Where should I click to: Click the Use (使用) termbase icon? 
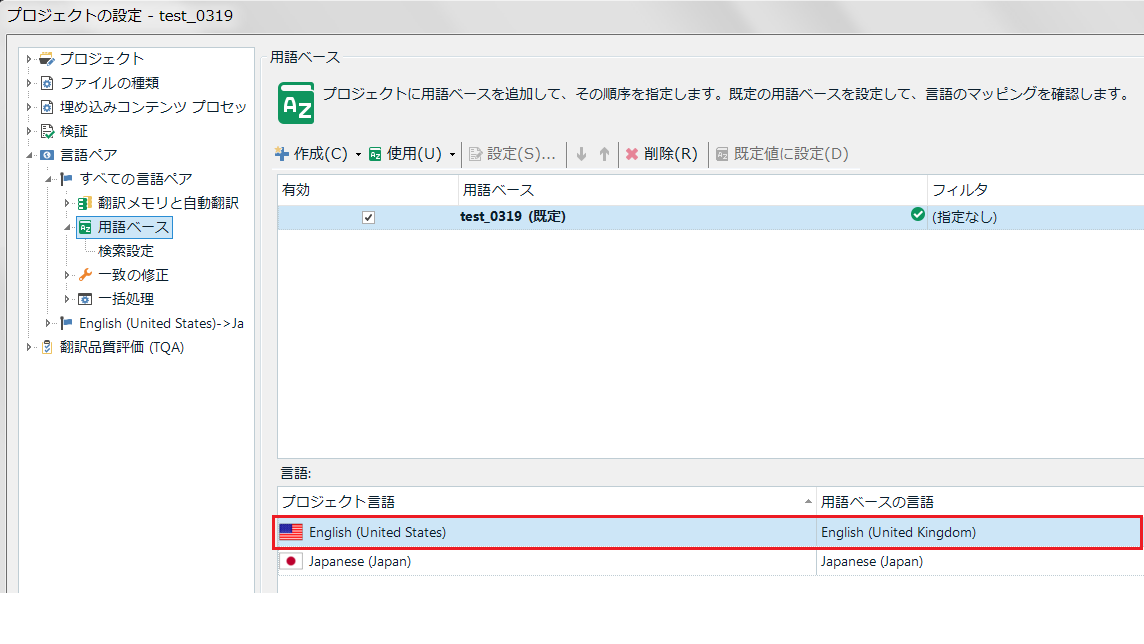coord(375,154)
